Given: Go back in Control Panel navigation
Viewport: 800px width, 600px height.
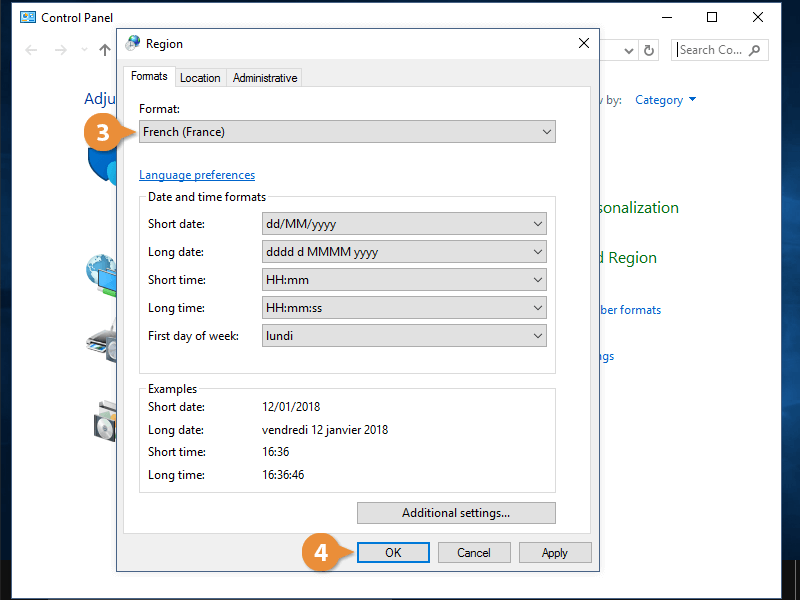Looking at the screenshot, I should coord(31,50).
